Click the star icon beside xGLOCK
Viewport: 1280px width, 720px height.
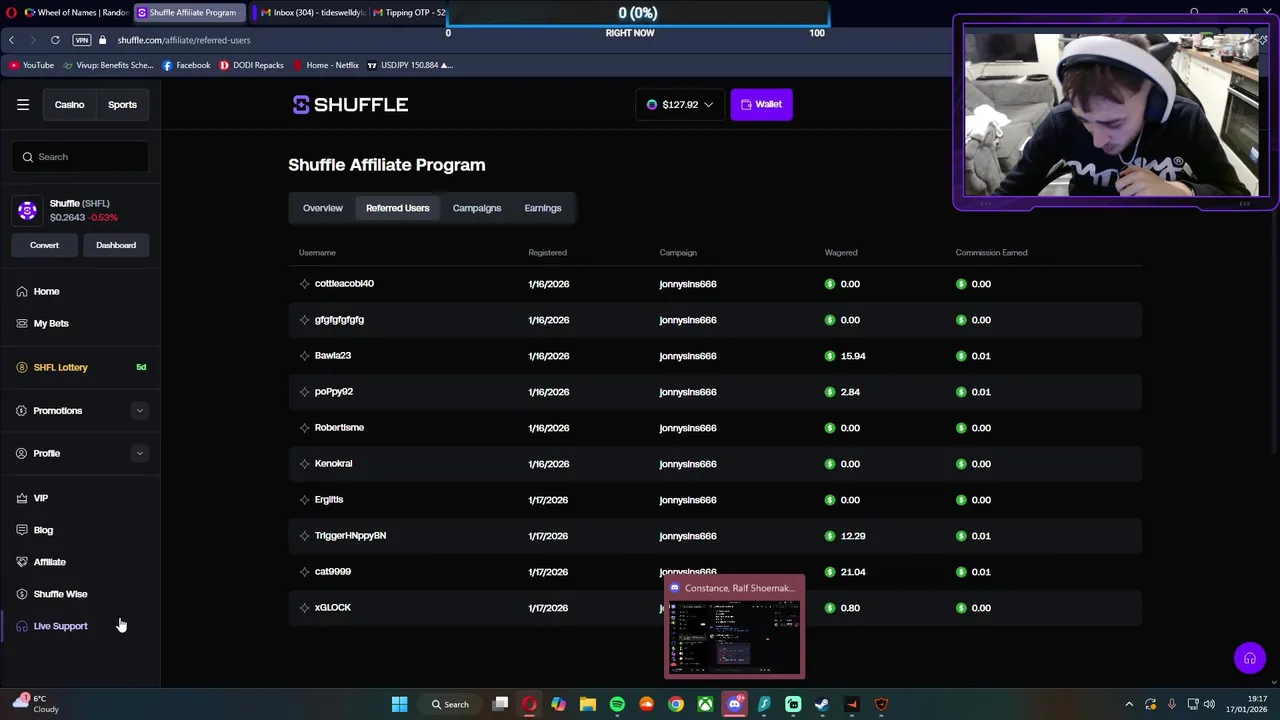click(304, 608)
